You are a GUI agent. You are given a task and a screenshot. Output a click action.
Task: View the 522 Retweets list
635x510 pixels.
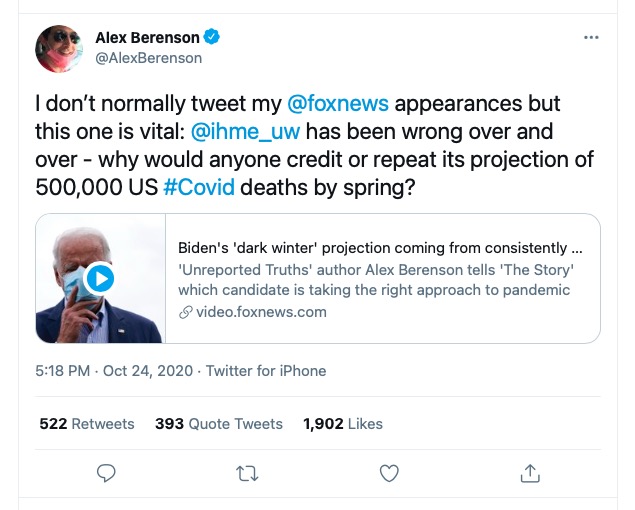pyautogui.click(x=87, y=424)
